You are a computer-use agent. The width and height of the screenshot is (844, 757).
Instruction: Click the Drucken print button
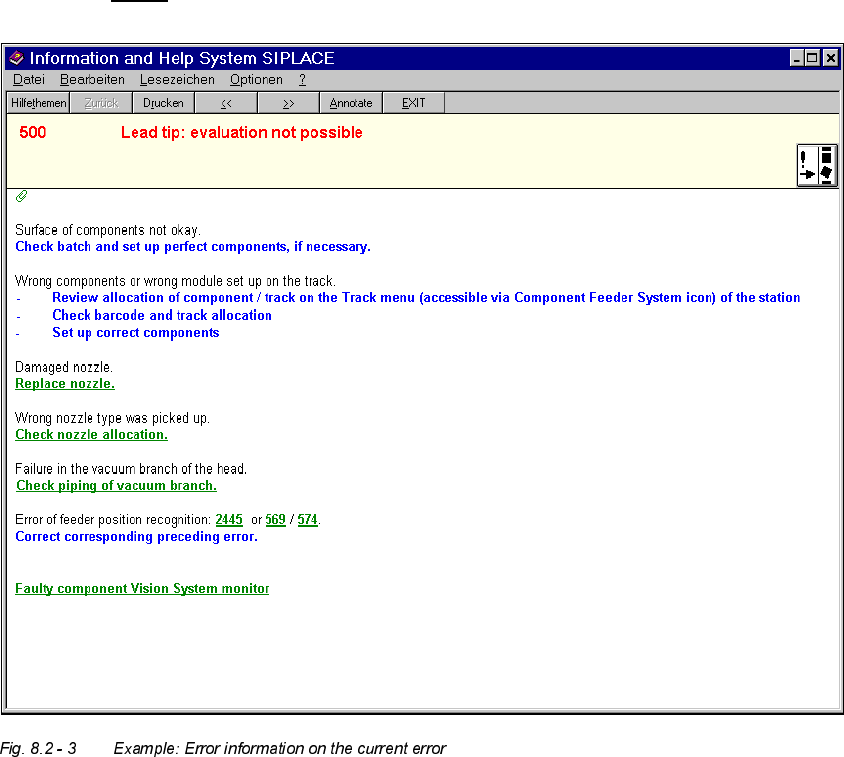click(163, 103)
